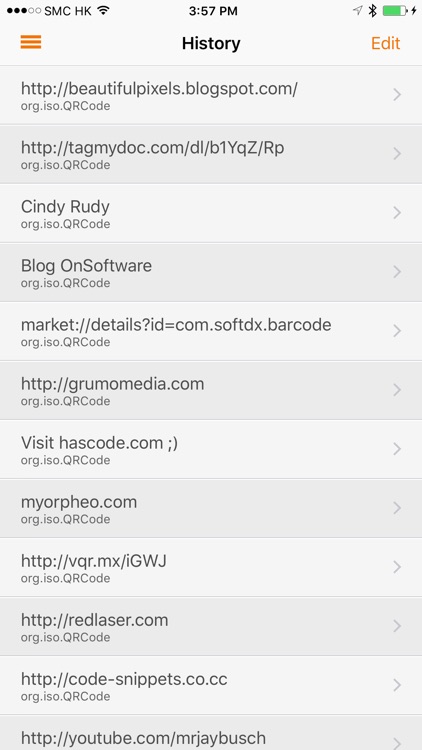Viewport: 422px width, 750px height.
Task: Open the myorpheo.com history item
Action: click(211, 508)
